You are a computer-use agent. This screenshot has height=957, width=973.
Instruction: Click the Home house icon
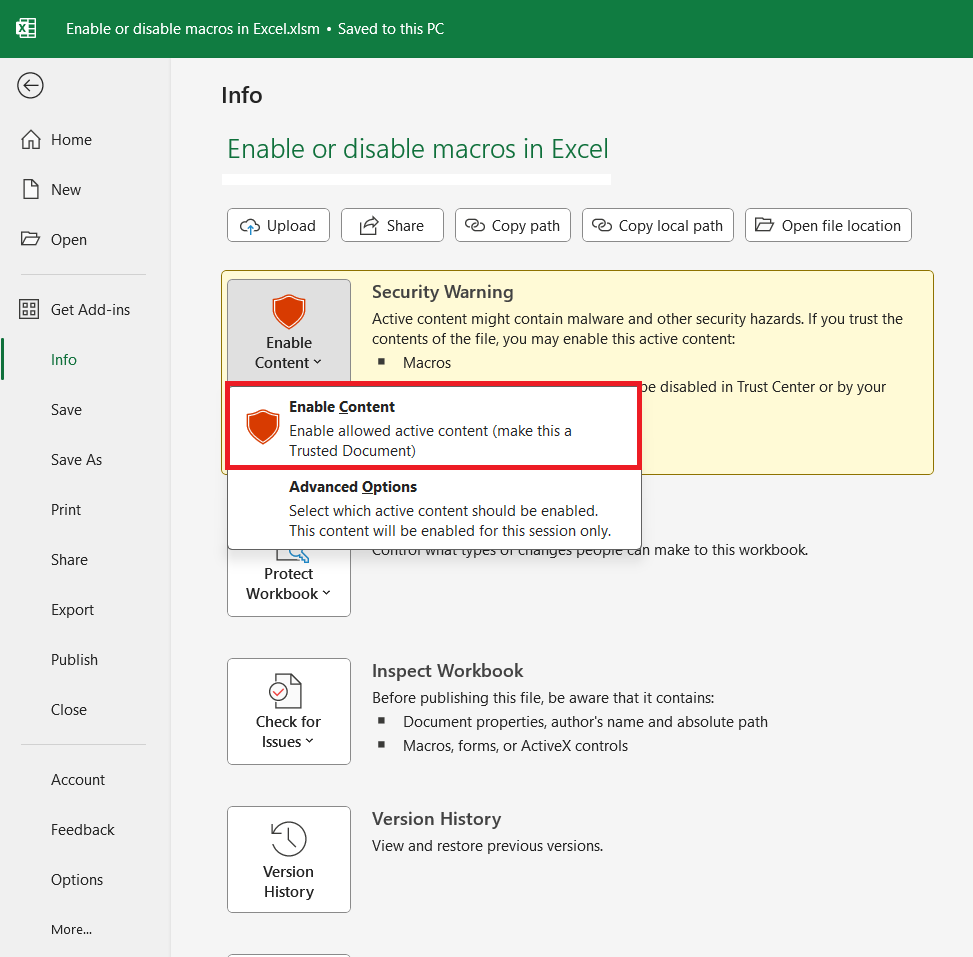pos(30,140)
